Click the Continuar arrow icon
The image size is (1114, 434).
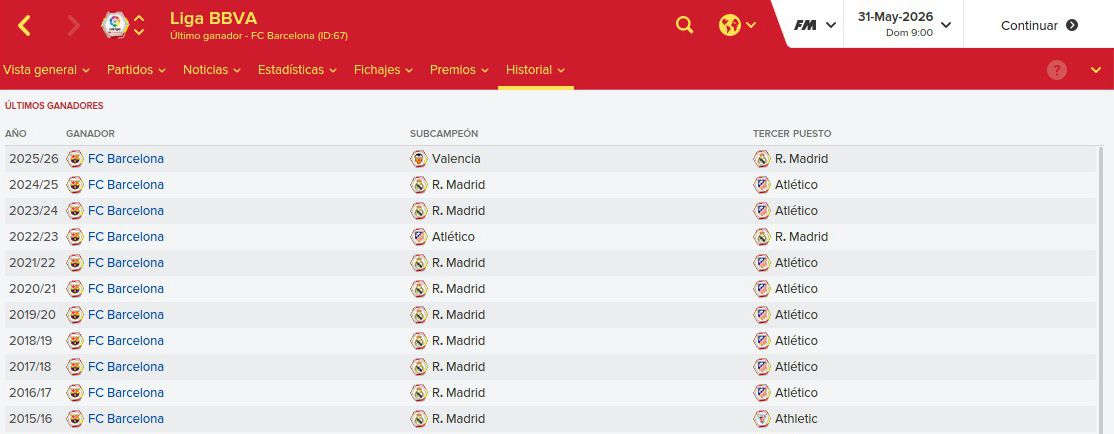[x=1072, y=26]
